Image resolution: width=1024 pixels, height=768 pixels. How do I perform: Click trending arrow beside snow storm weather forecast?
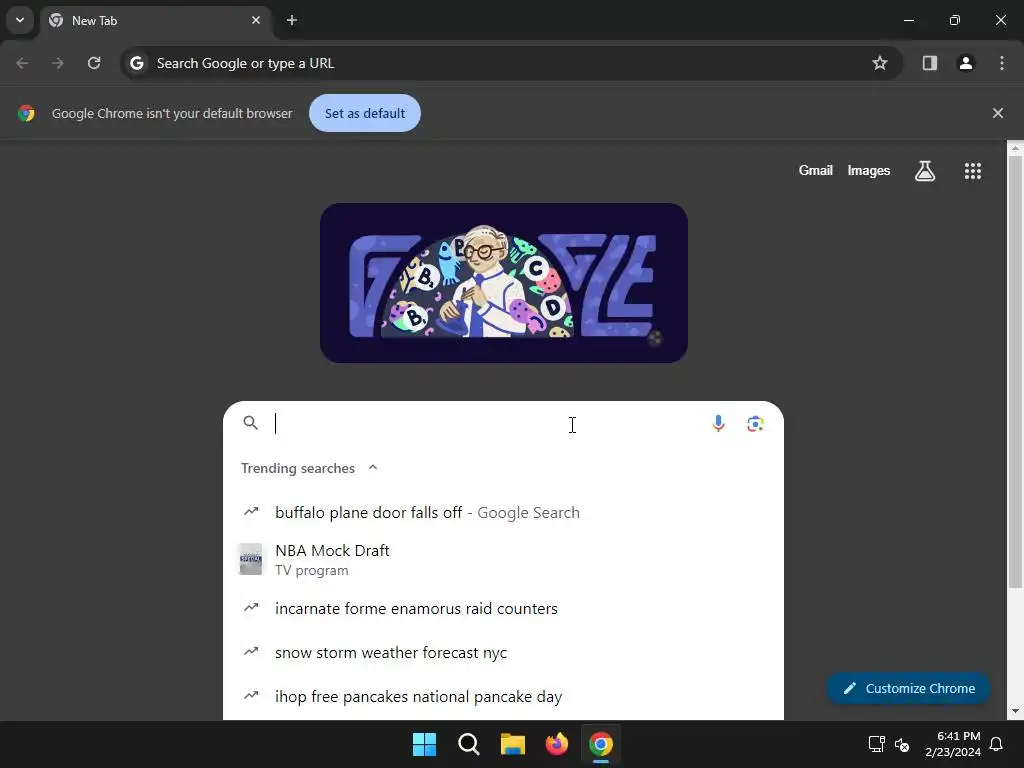pos(251,651)
